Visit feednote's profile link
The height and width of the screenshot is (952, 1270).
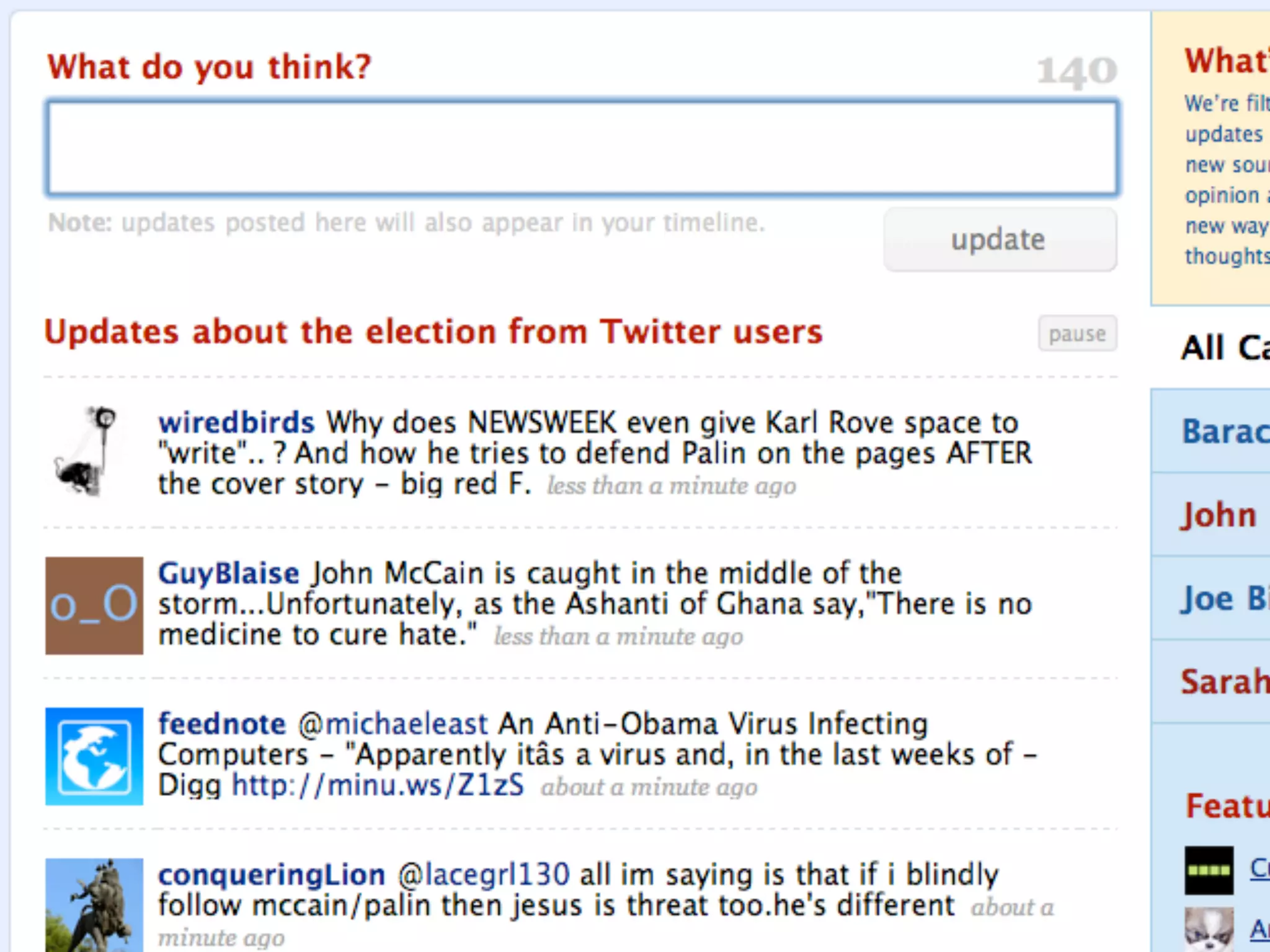[222, 724]
